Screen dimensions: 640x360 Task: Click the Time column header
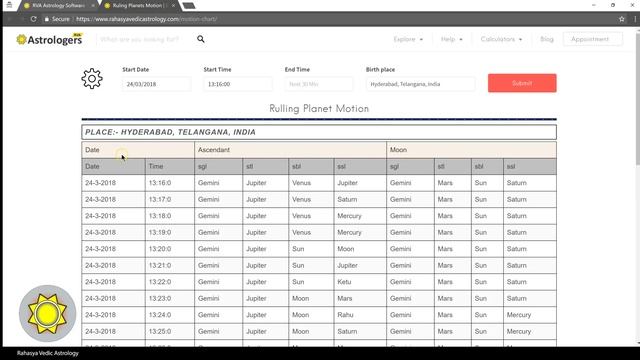pyautogui.click(x=170, y=167)
